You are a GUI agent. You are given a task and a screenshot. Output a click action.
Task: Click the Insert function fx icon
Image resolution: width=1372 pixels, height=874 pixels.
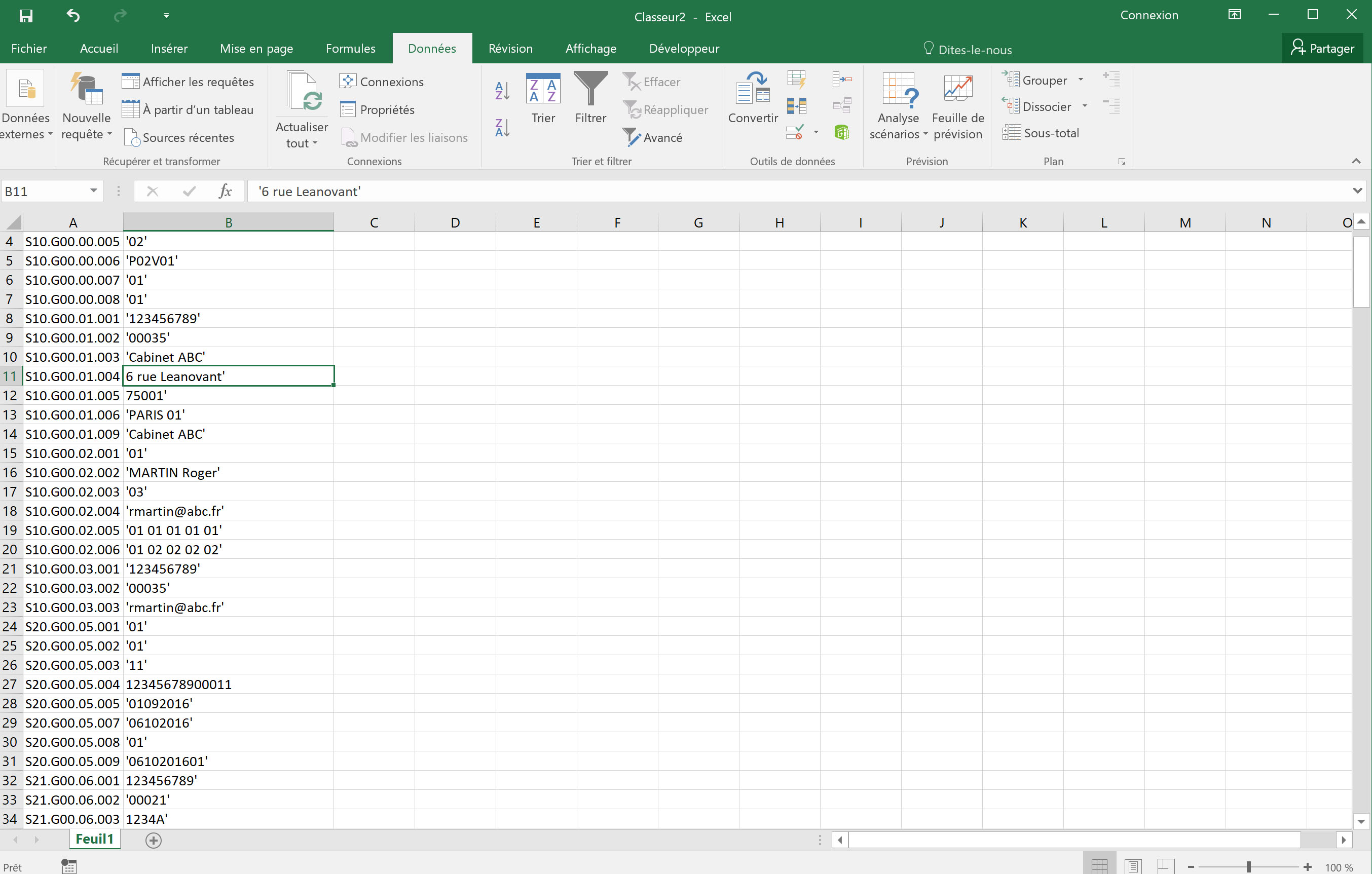225,192
